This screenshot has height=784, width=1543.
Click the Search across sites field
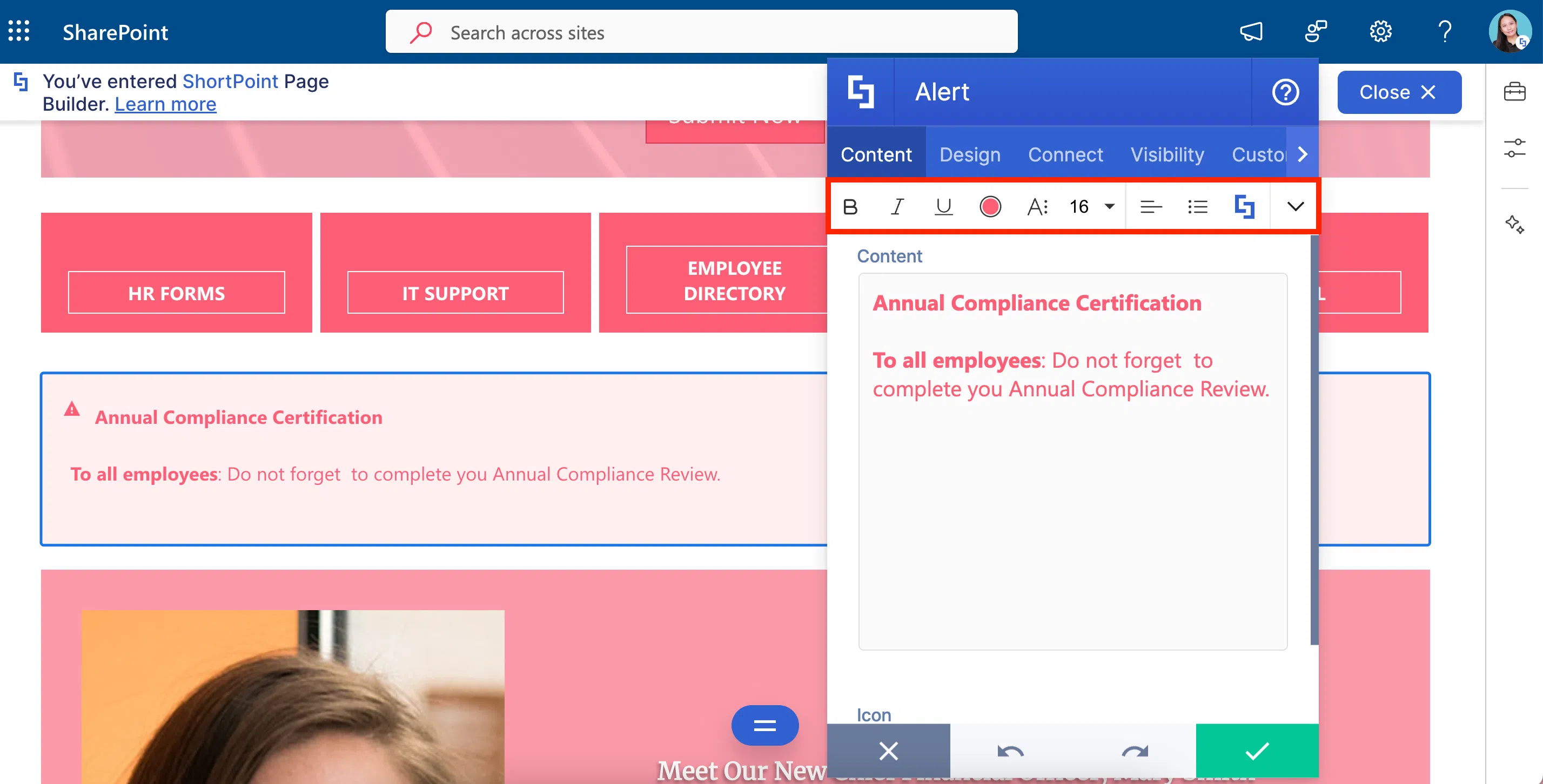(x=701, y=32)
